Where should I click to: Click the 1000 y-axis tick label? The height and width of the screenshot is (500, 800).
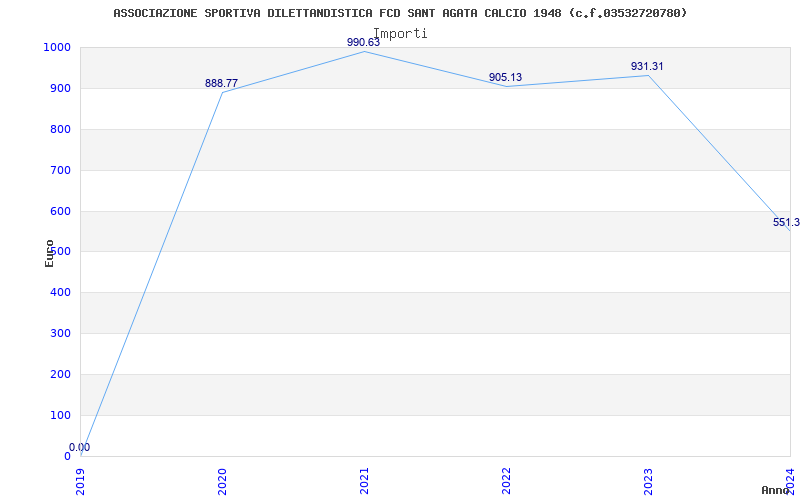click(x=57, y=47)
